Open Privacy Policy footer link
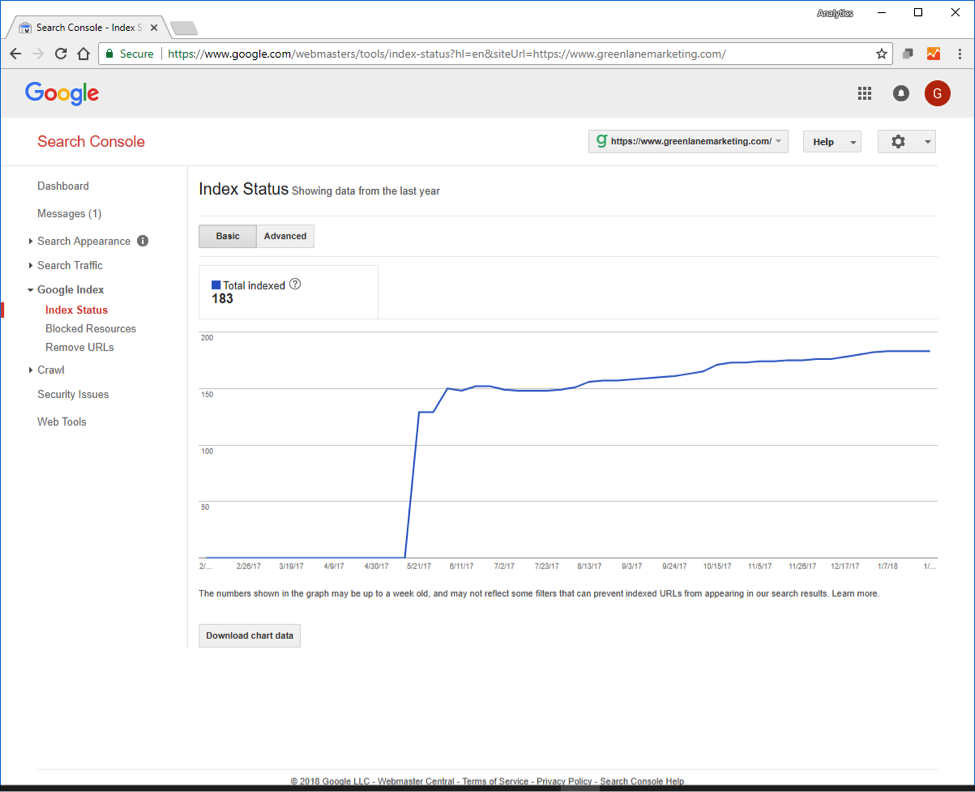 click(x=564, y=781)
